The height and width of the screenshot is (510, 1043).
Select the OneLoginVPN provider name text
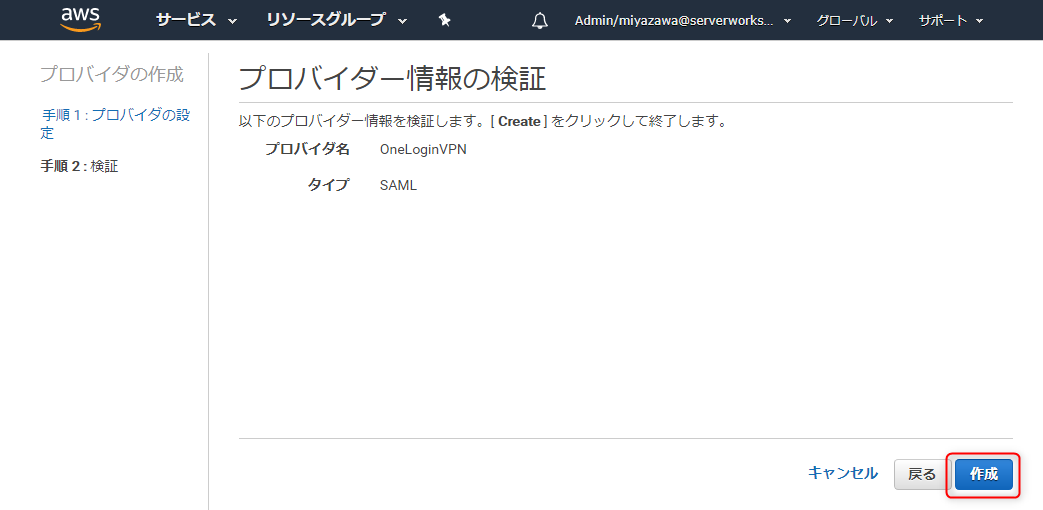pos(423,150)
